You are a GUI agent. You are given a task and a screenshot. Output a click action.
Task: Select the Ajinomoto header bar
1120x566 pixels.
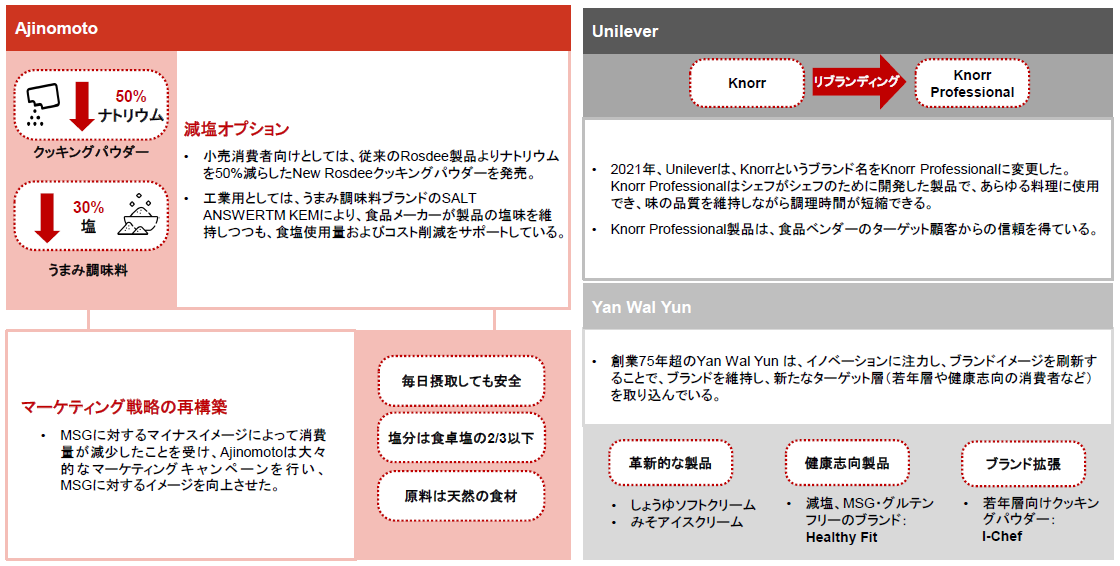coord(288,29)
